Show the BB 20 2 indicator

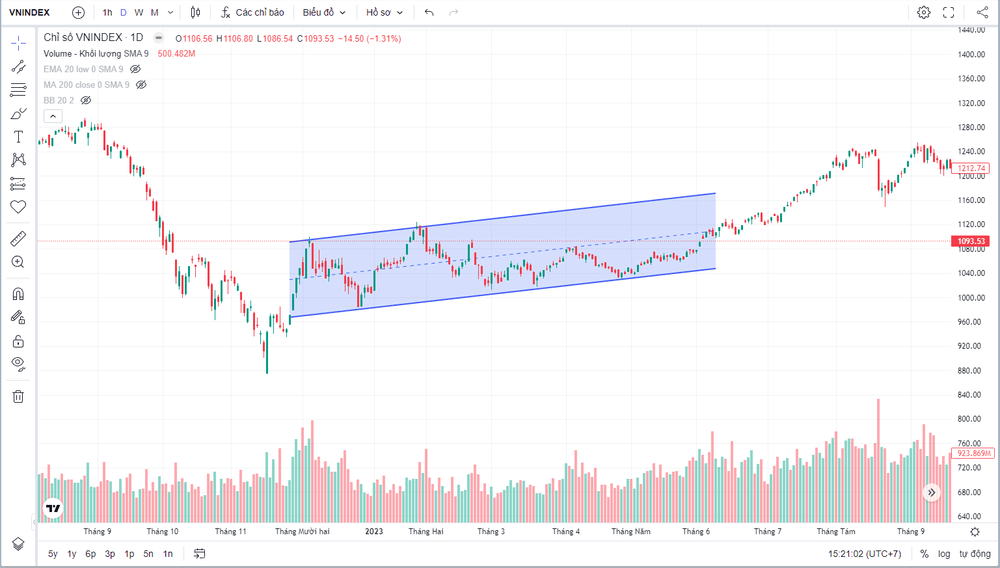coord(86,100)
